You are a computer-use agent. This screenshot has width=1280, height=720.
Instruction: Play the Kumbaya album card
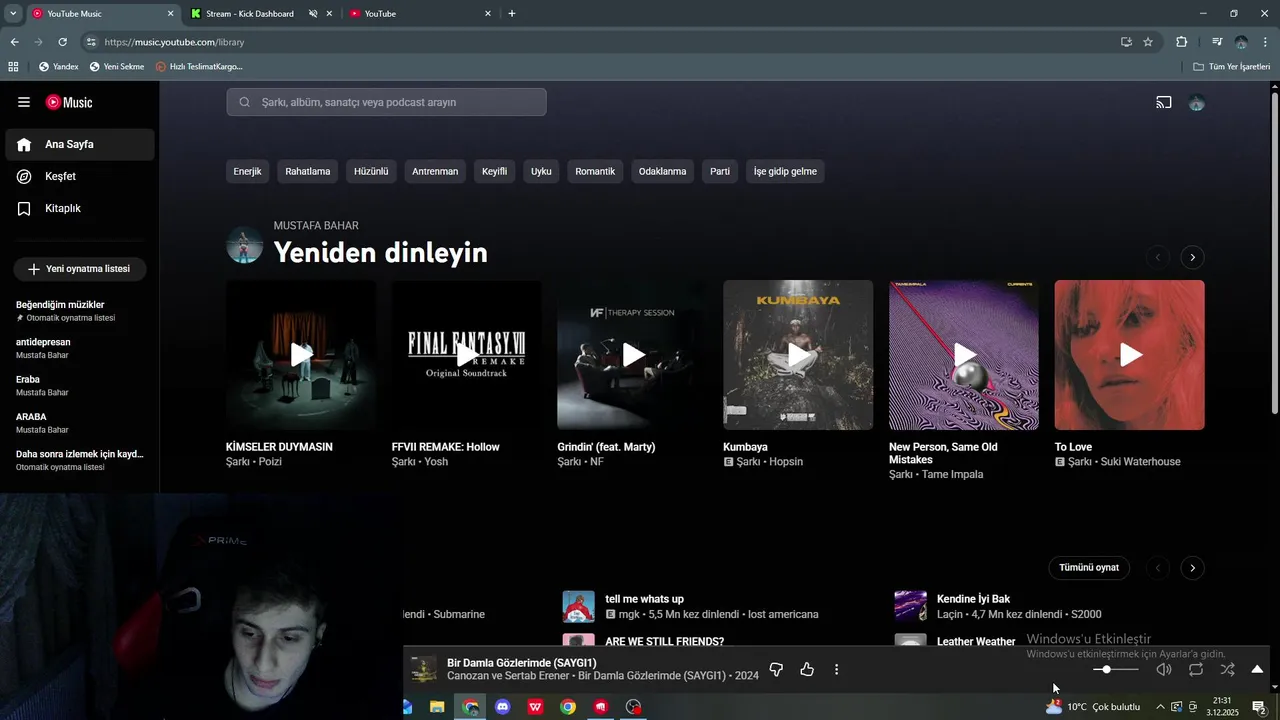798,355
